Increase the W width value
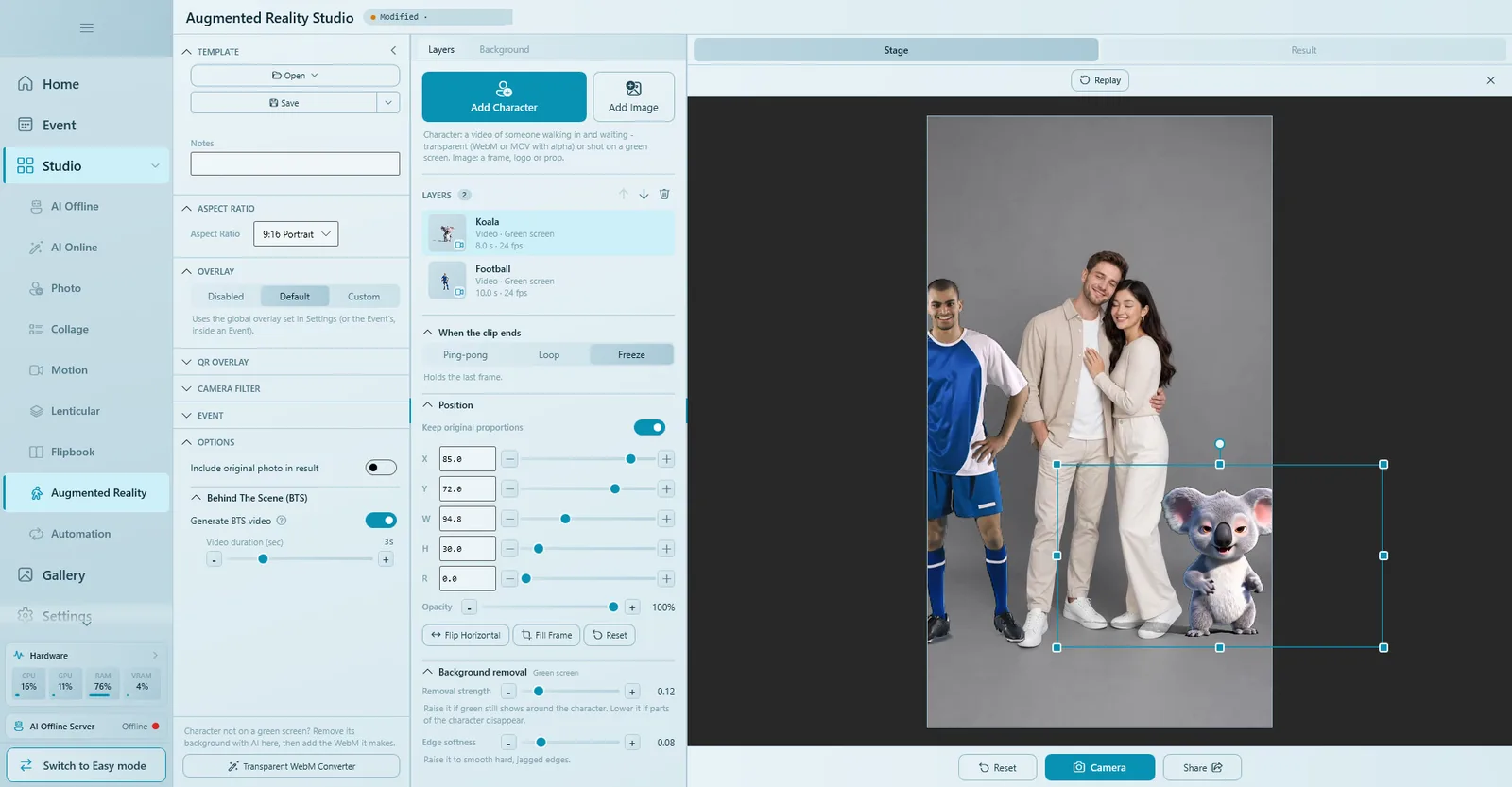The width and height of the screenshot is (1512, 787). [666, 519]
